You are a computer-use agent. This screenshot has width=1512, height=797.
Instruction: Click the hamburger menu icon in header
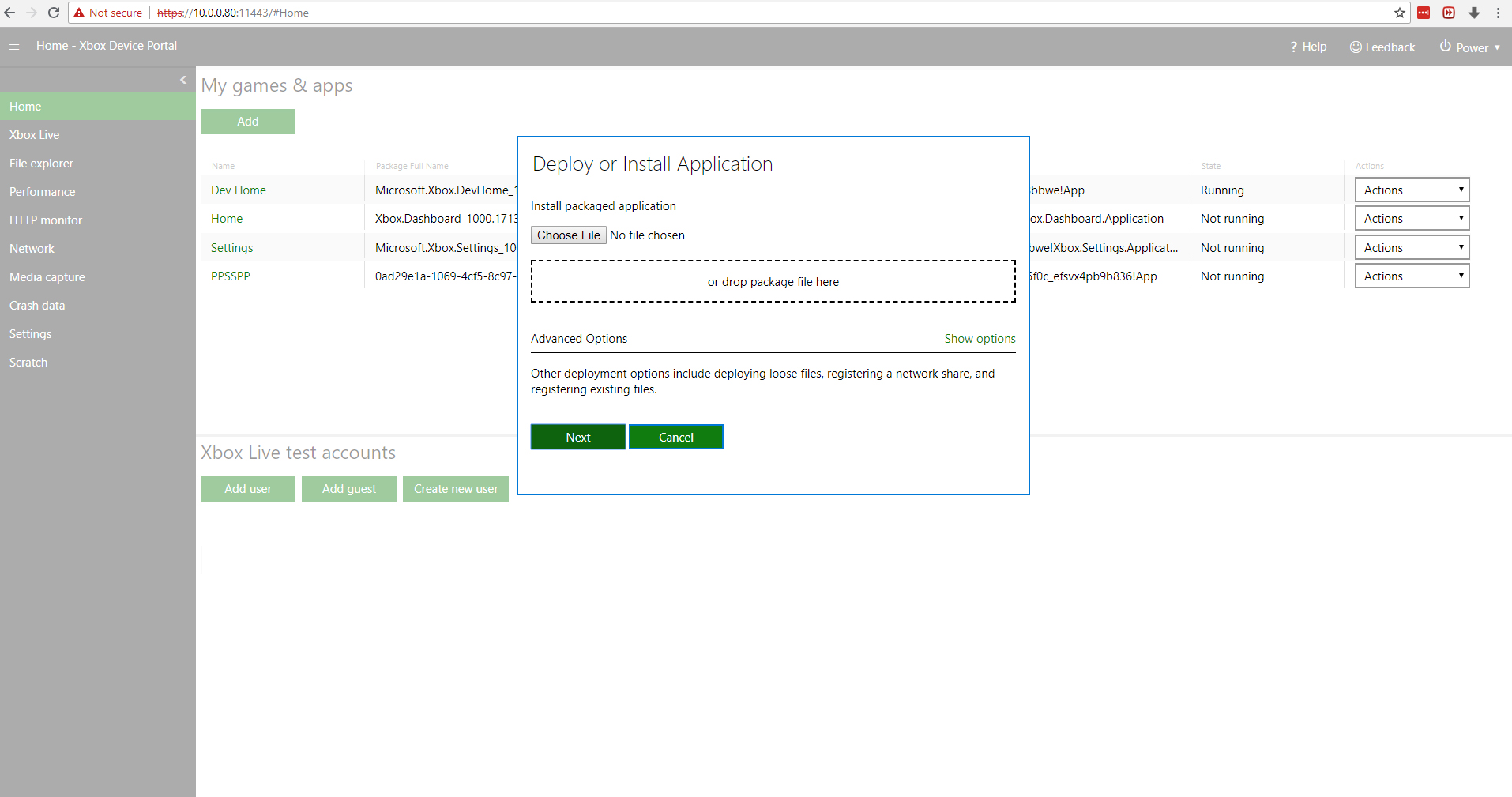[x=14, y=47]
